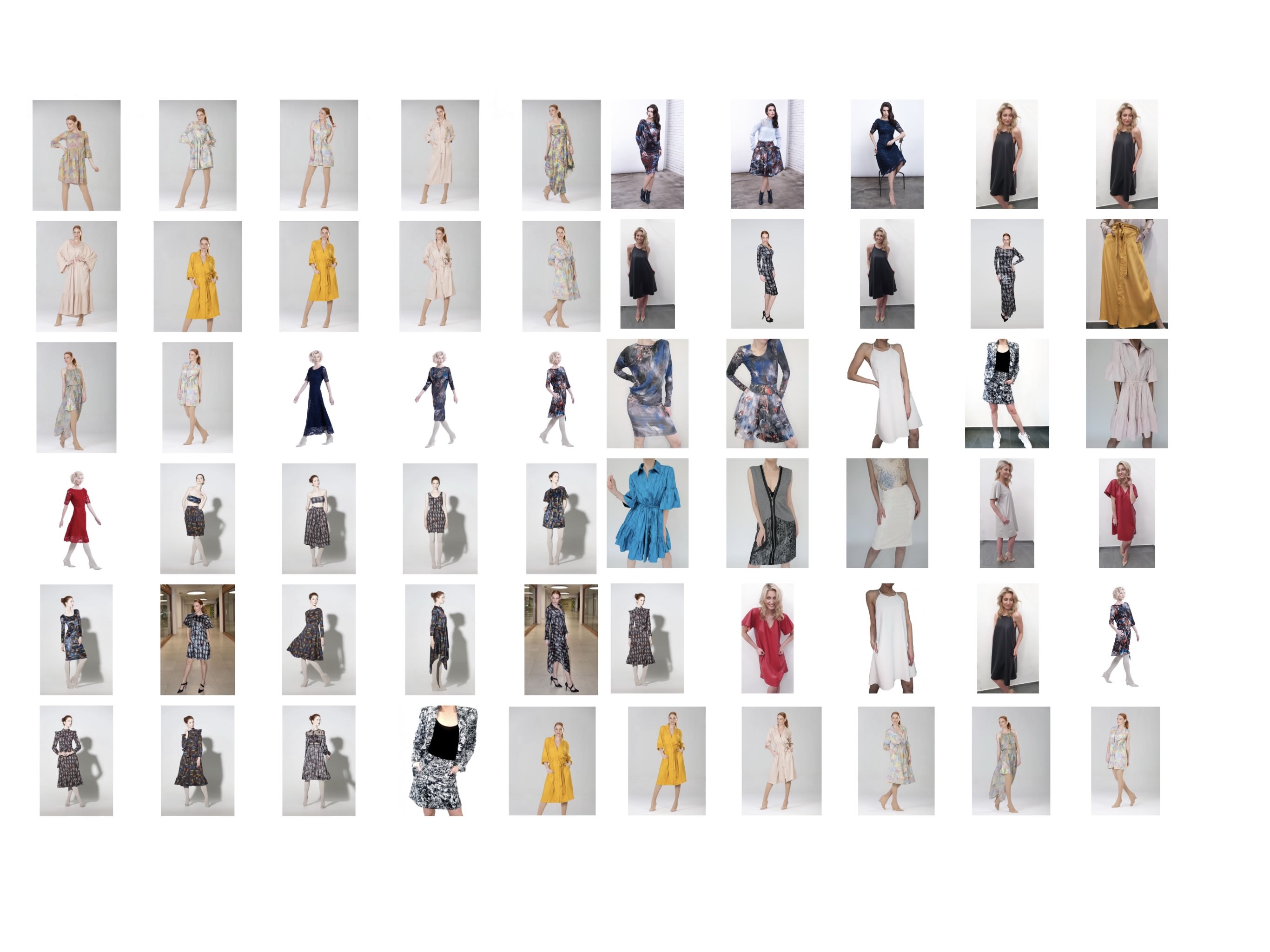Open the mustard yellow skirt close-up photo
Viewport: 1270px width, 952px height.
pos(1126,273)
